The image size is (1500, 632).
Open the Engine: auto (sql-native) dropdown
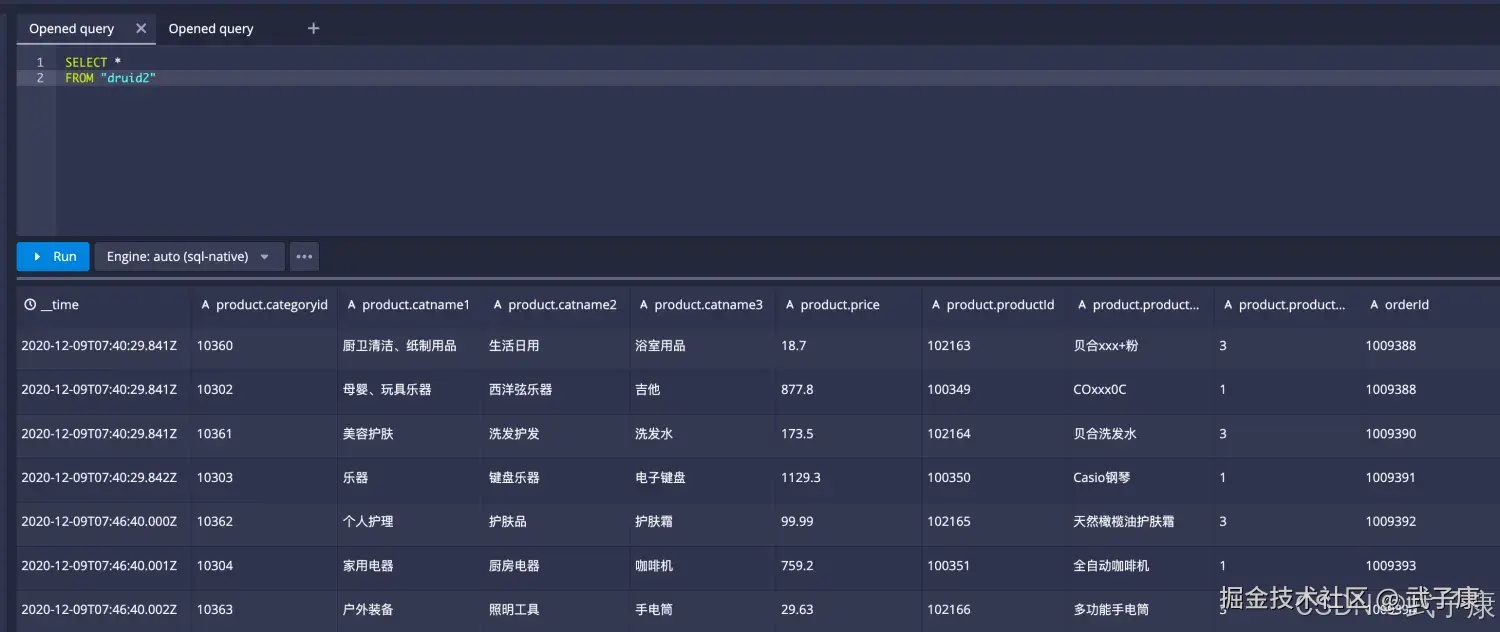point(185,256)
